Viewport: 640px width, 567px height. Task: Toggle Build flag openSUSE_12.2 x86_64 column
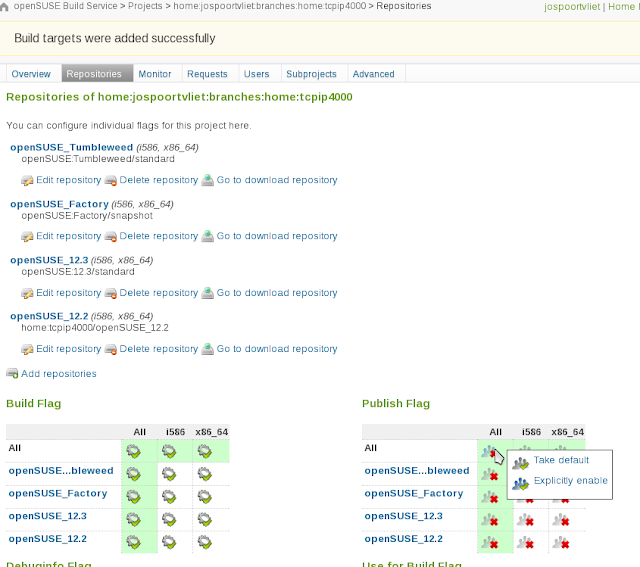(x=204, y=542)
